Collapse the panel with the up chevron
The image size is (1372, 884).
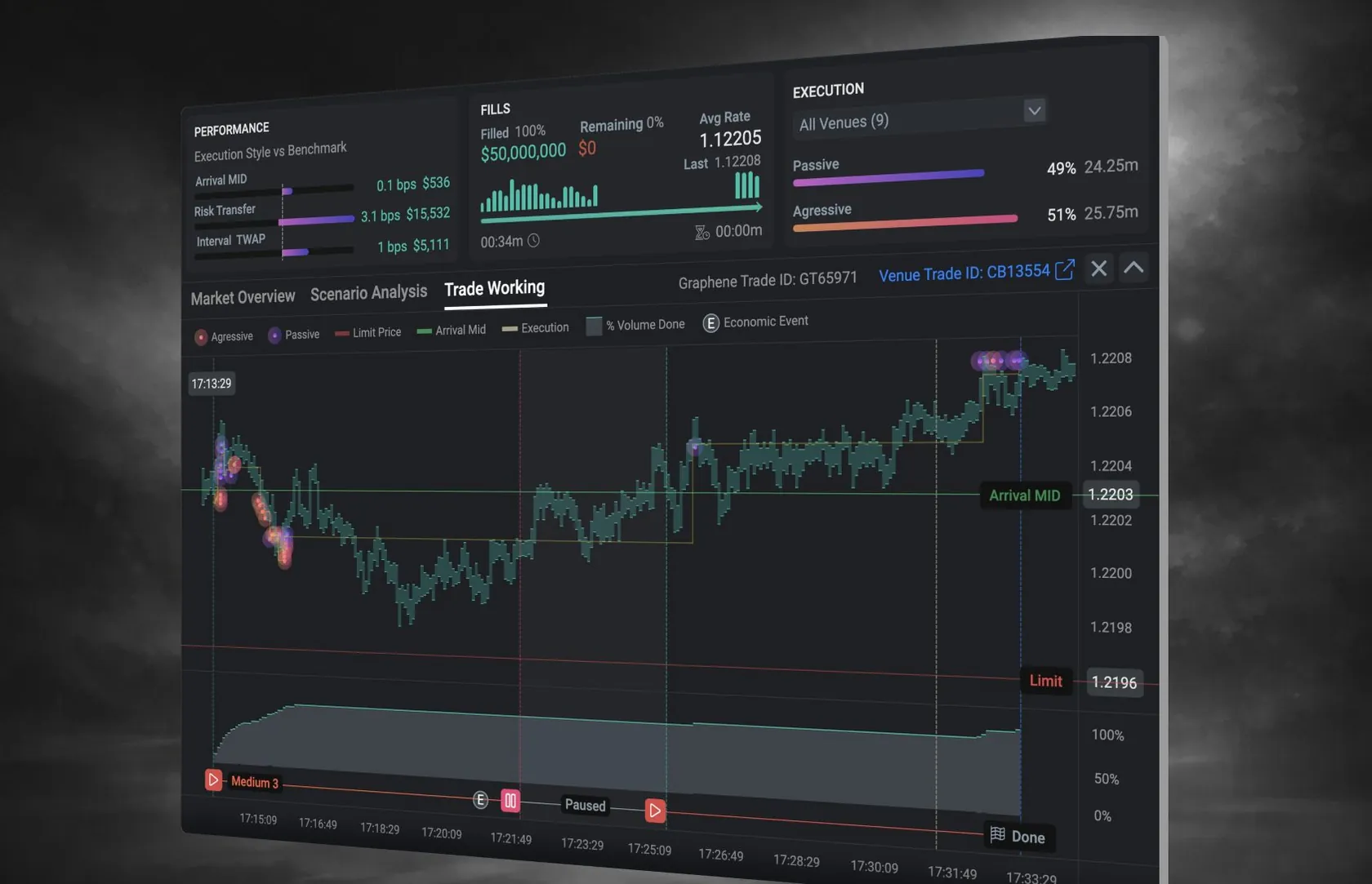tap(1134, 267)
